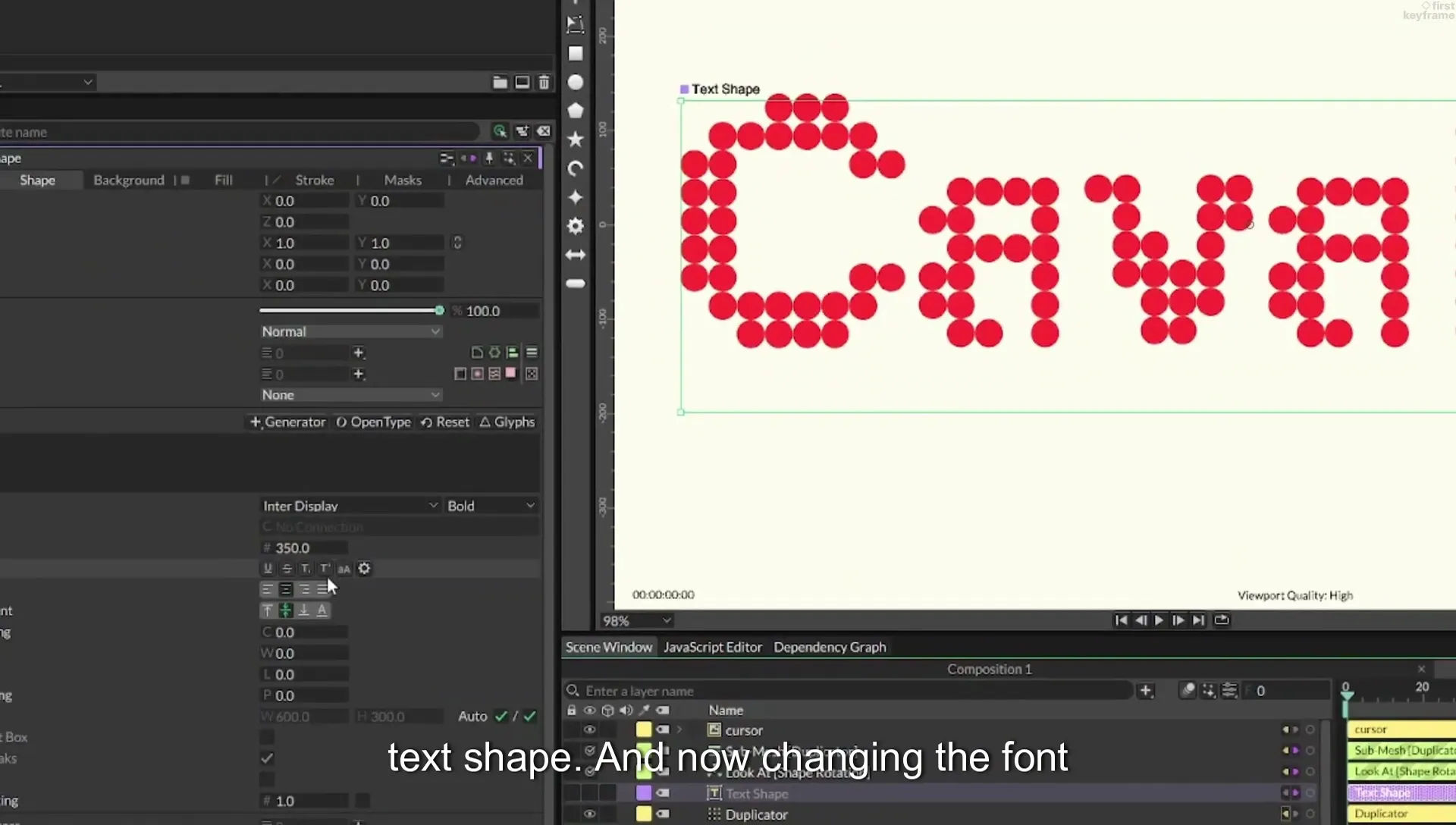Set vertical alignment to top
The image size is (1456, 825).
coord(268,610)
